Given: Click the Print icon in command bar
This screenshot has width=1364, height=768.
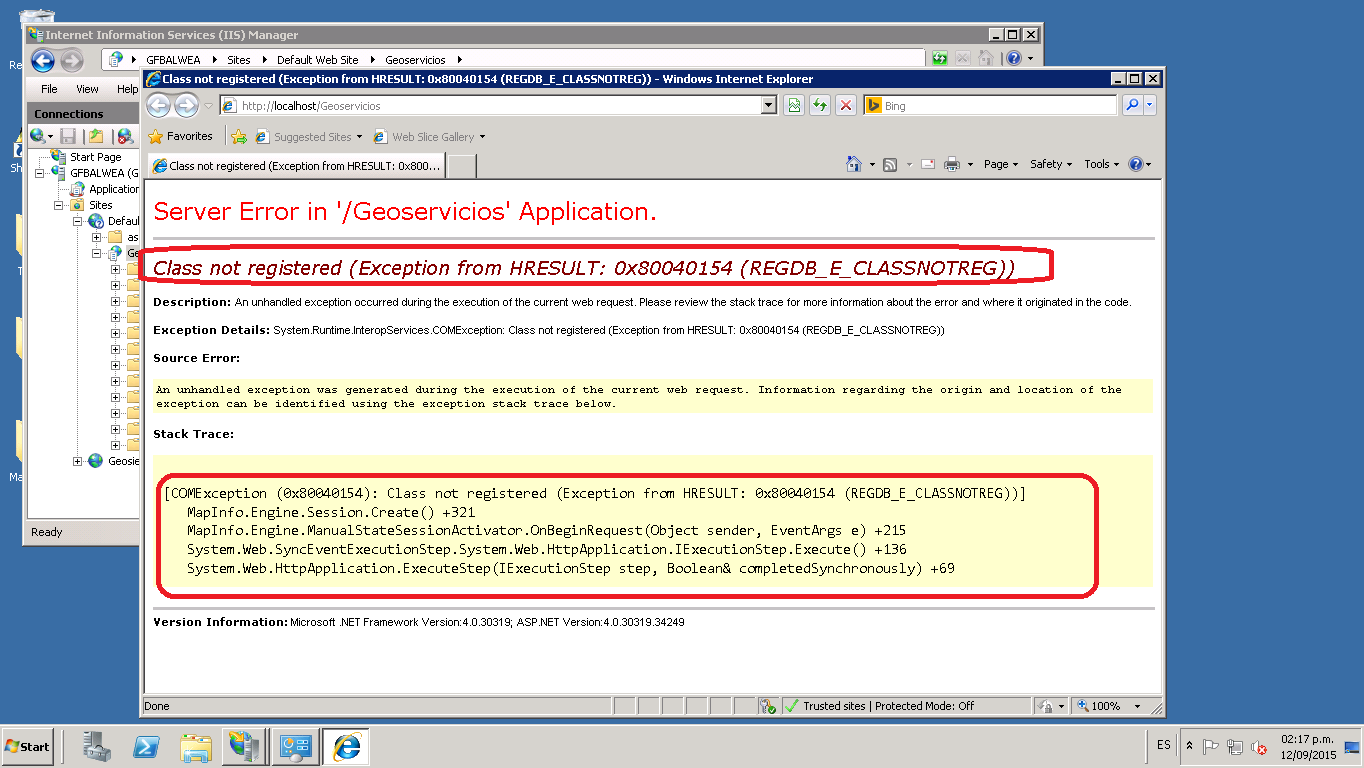Looking at the screenshot, I should coord(951,164).
